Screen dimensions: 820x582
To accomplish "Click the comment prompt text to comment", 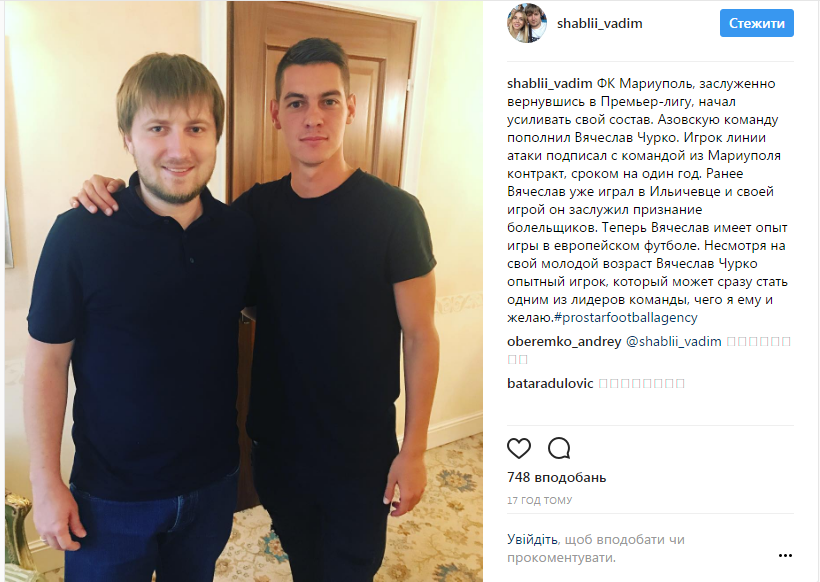I will pyautogui.click(x=596, y=548).
